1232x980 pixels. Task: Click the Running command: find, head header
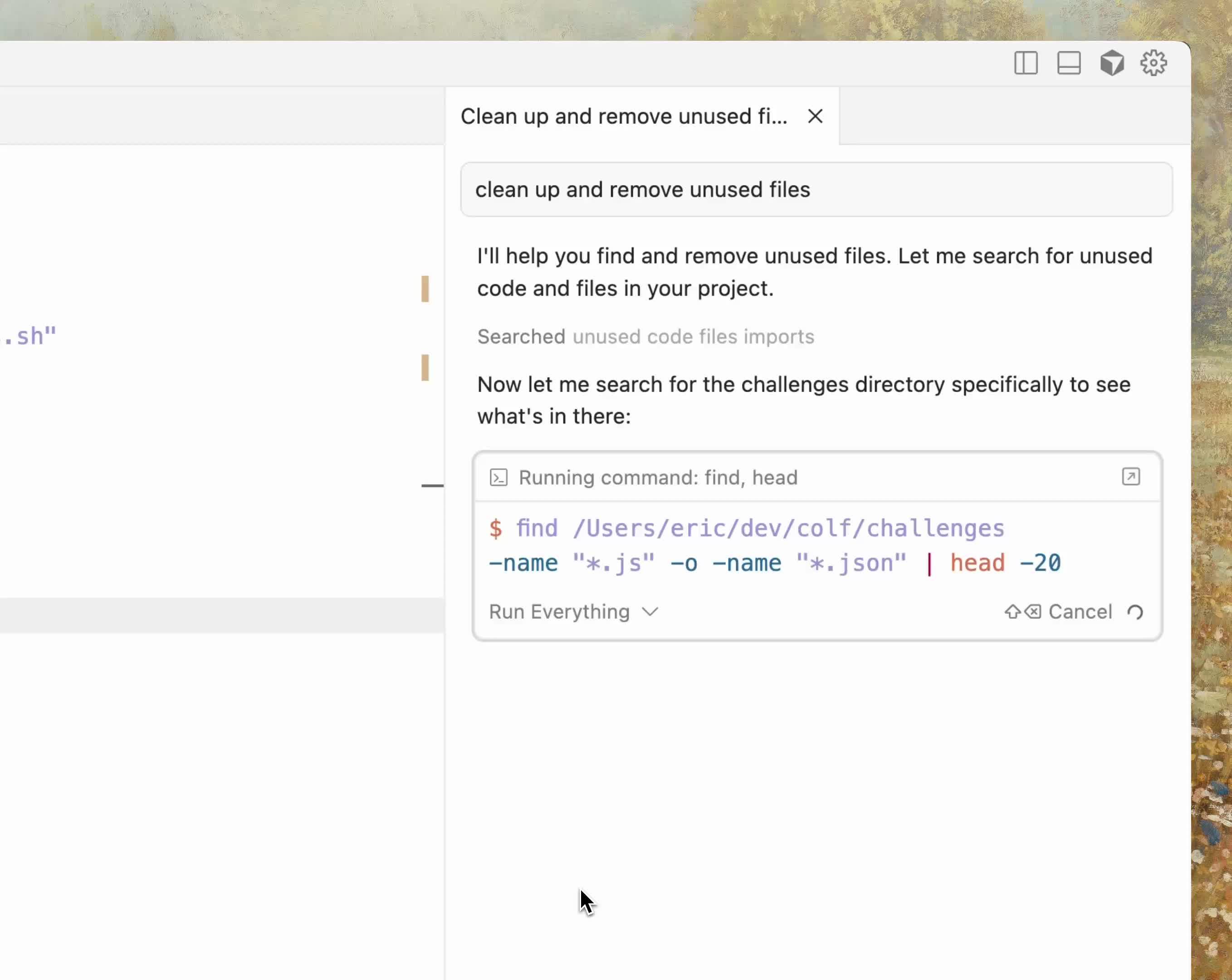click(657, 477)
